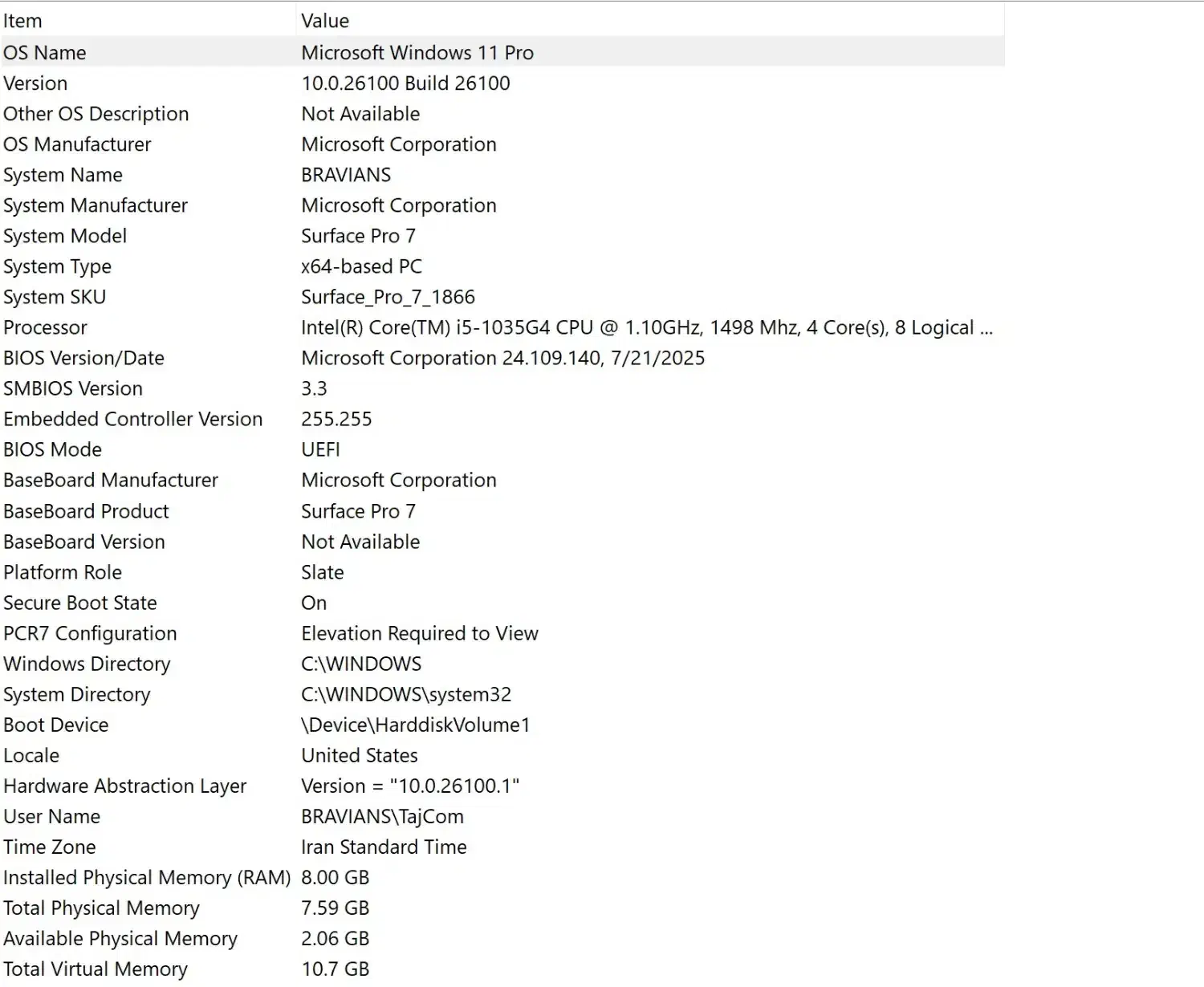Click the Item column header
1204x987 pixels.
tap(22, 21)
